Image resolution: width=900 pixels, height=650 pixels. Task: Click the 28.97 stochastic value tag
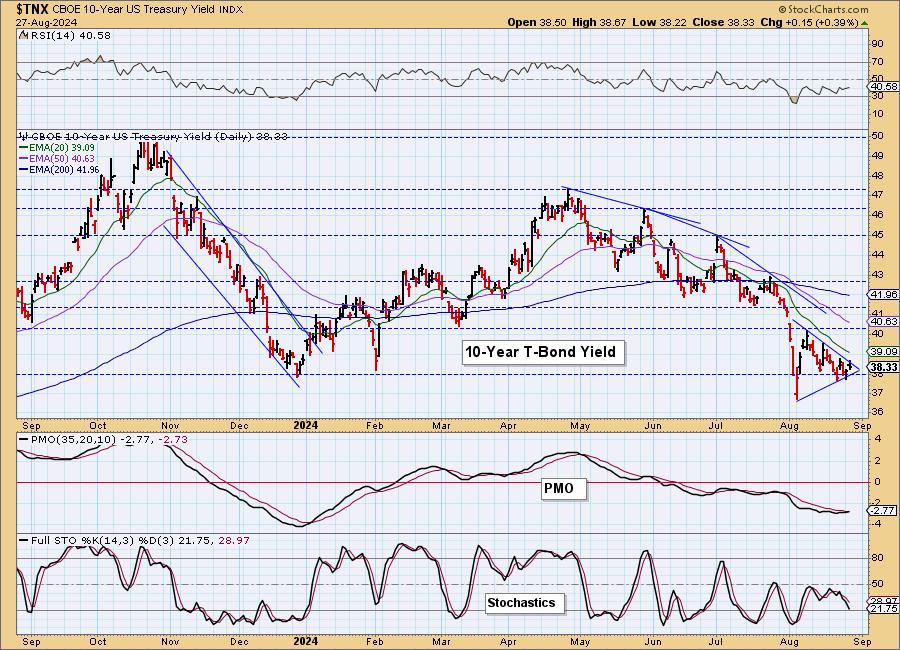(x=884, y=600)
